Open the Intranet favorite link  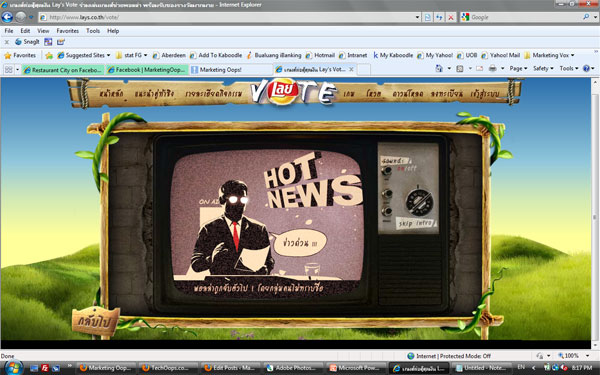pos(353,55)
